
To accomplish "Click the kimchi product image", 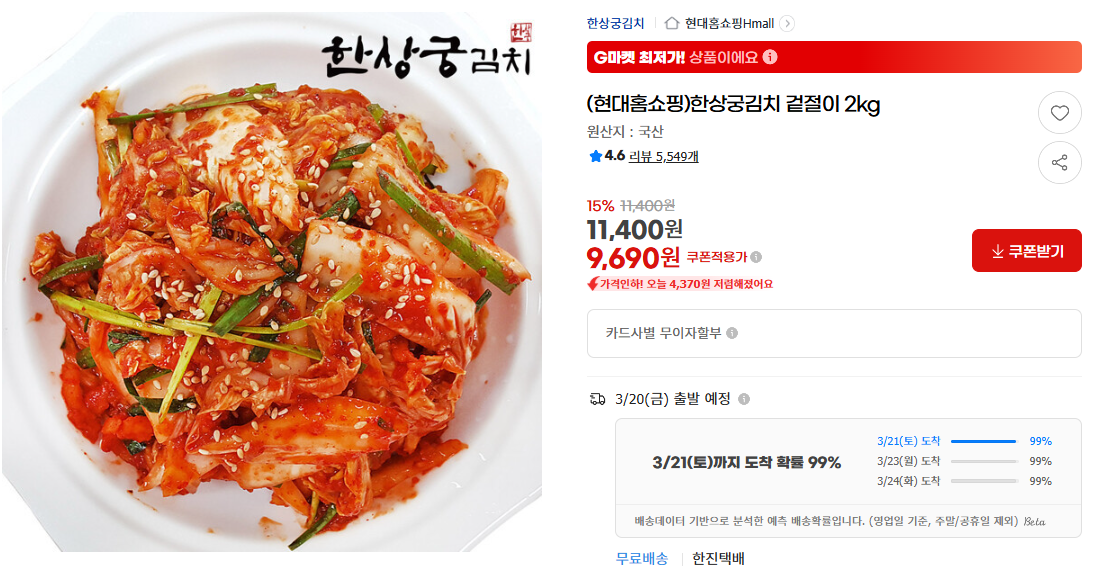I will [272, 283].
